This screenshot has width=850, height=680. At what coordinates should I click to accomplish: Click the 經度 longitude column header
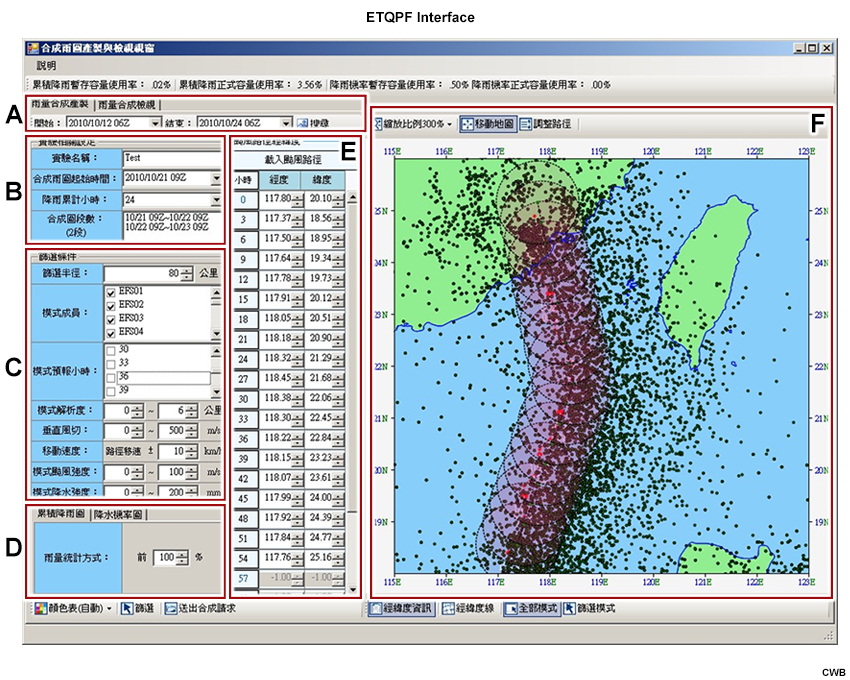278,179
